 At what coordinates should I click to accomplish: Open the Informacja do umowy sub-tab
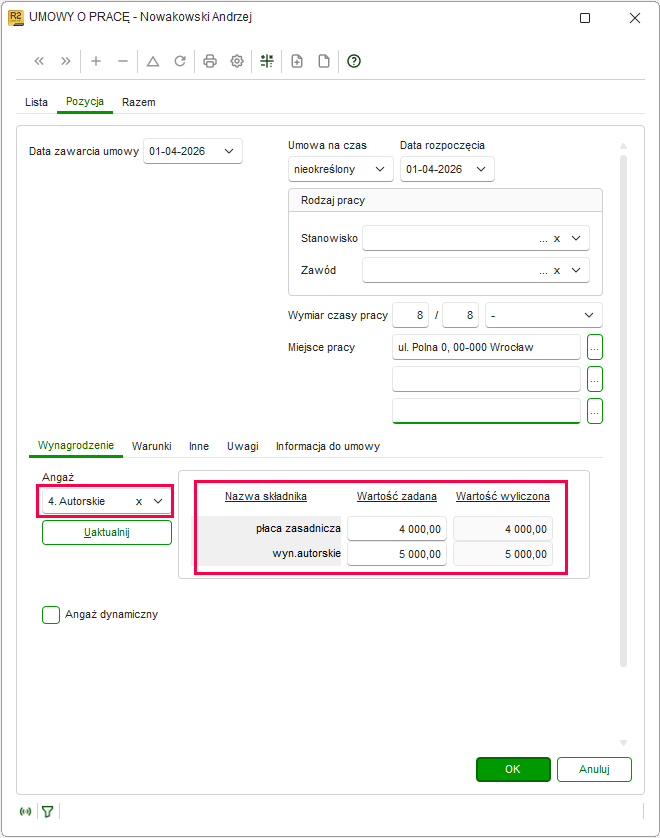[x=328, y=446]
